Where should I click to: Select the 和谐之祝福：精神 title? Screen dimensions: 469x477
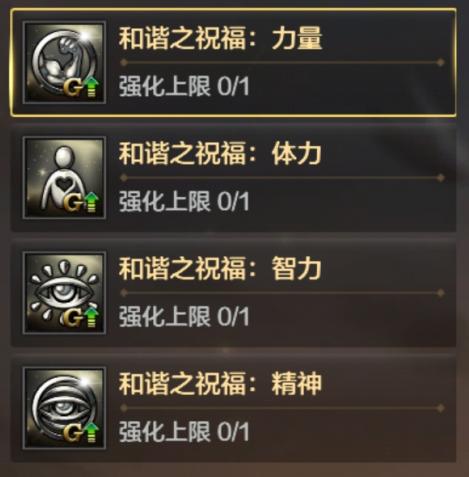pos(220,384)
